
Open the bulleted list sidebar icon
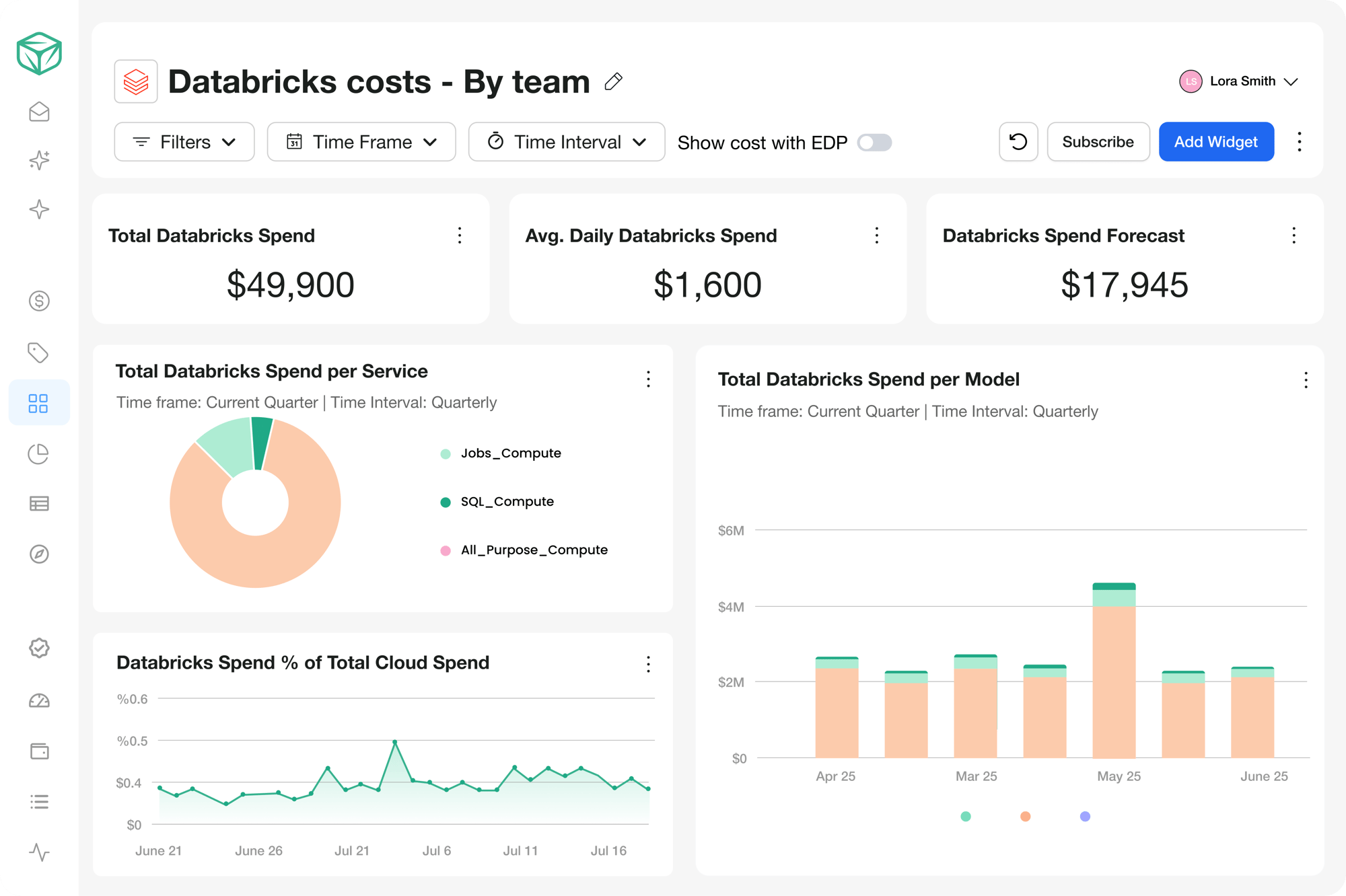[39, 802]
